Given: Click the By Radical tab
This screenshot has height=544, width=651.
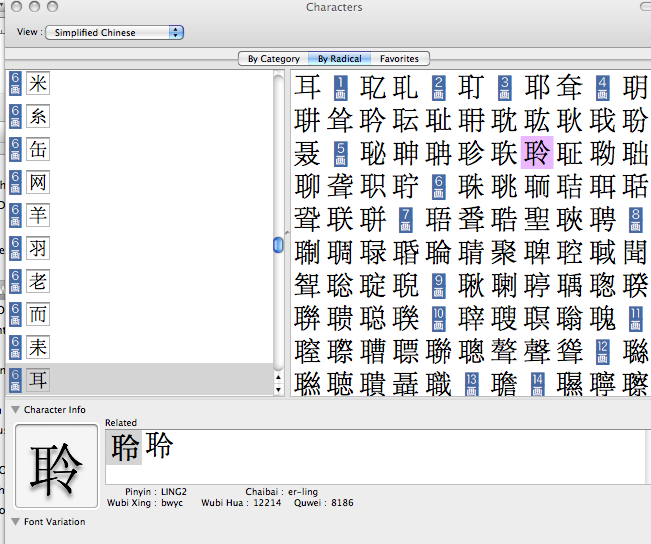Looking at the screenshot, I should [x=340, y=59].
